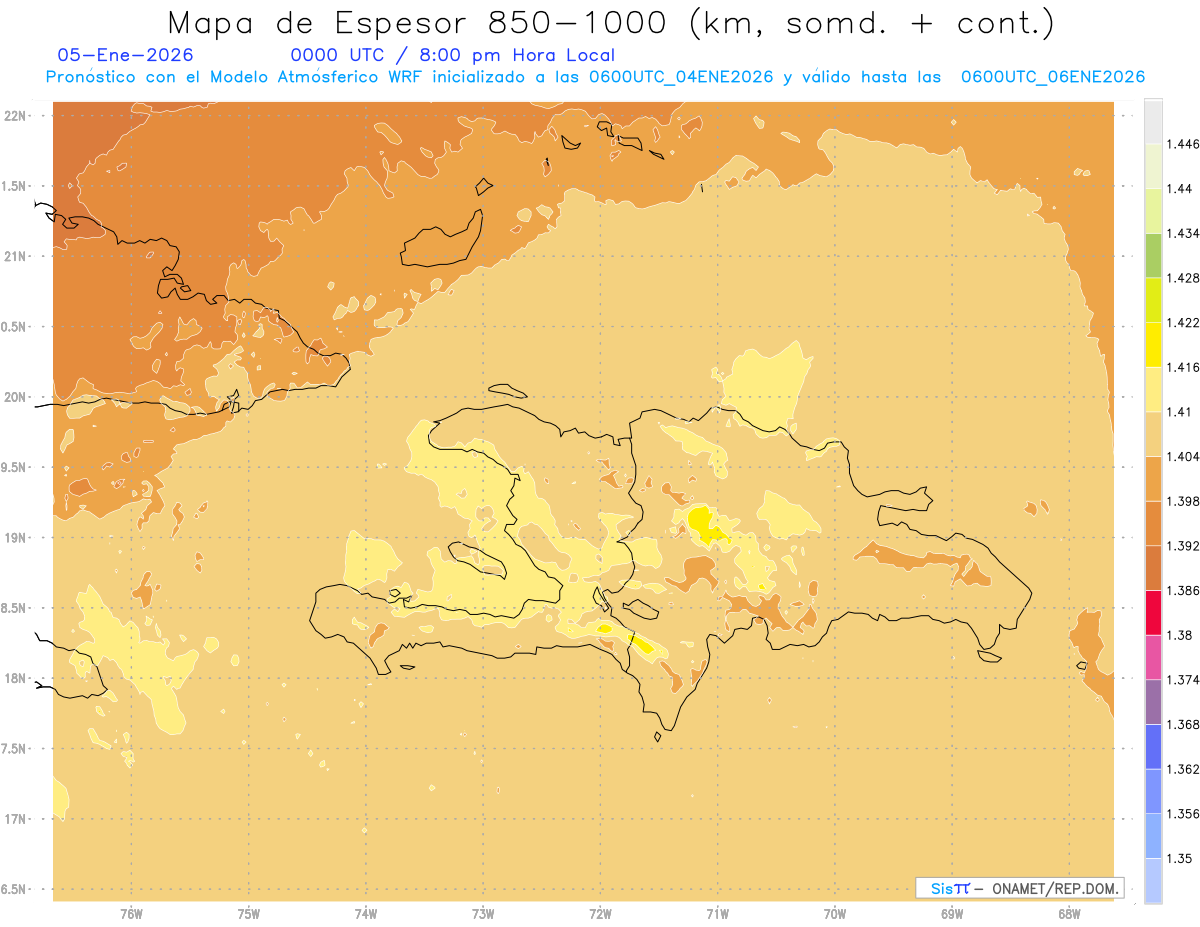Click the colorbar value '1.362'
Image resolution: width=1200 pixels, height=927 pixels.
point(1184,769)
